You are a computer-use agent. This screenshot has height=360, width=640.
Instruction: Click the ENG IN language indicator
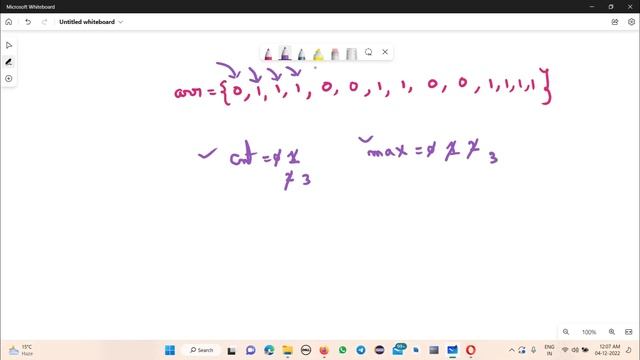tap(549, 350)
